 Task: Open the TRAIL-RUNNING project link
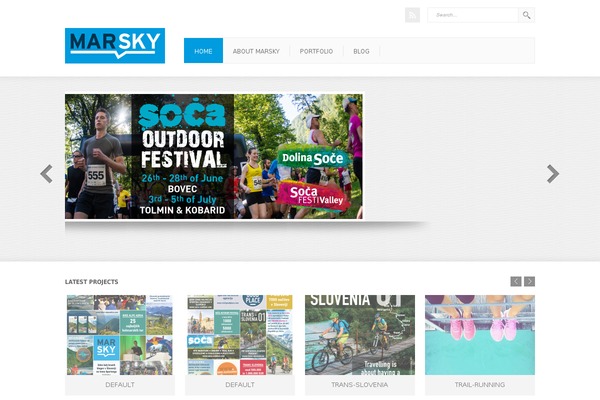pyautogui.click(x=480, y=385)
